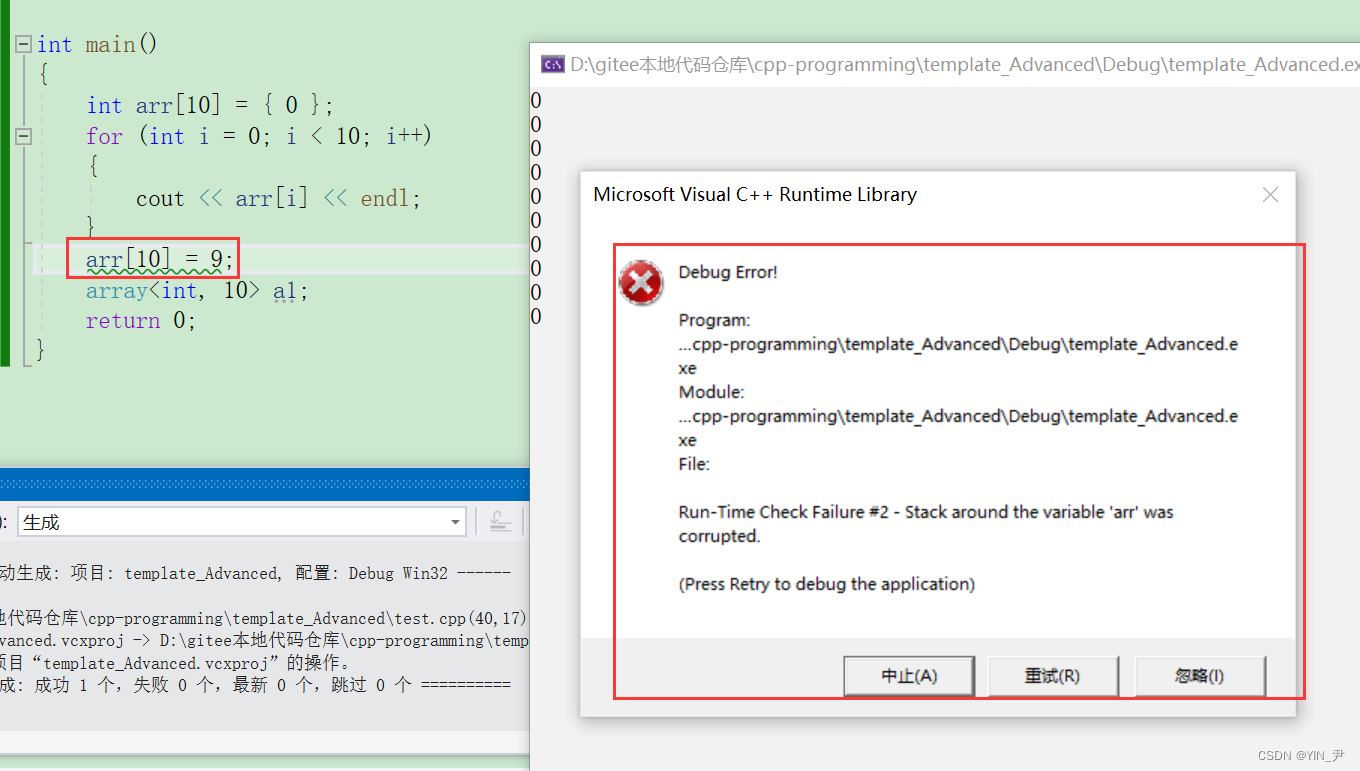Click the 'File:' label in the dialog
The image size is (1360, 771).
tap(694, 464)
